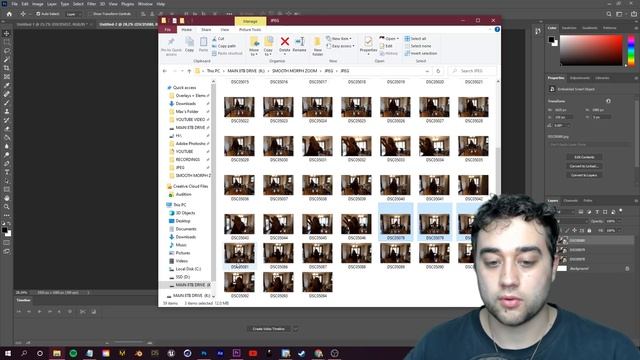Click the Convert to Layers button

pyautogui.click(x=584, y=175)
